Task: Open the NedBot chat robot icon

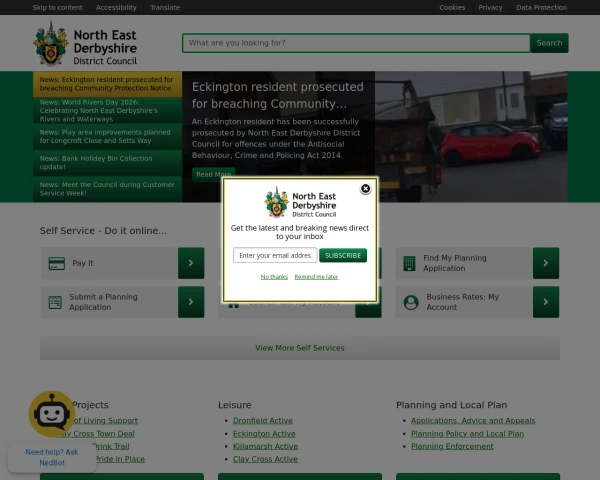Action: (52, 414)
